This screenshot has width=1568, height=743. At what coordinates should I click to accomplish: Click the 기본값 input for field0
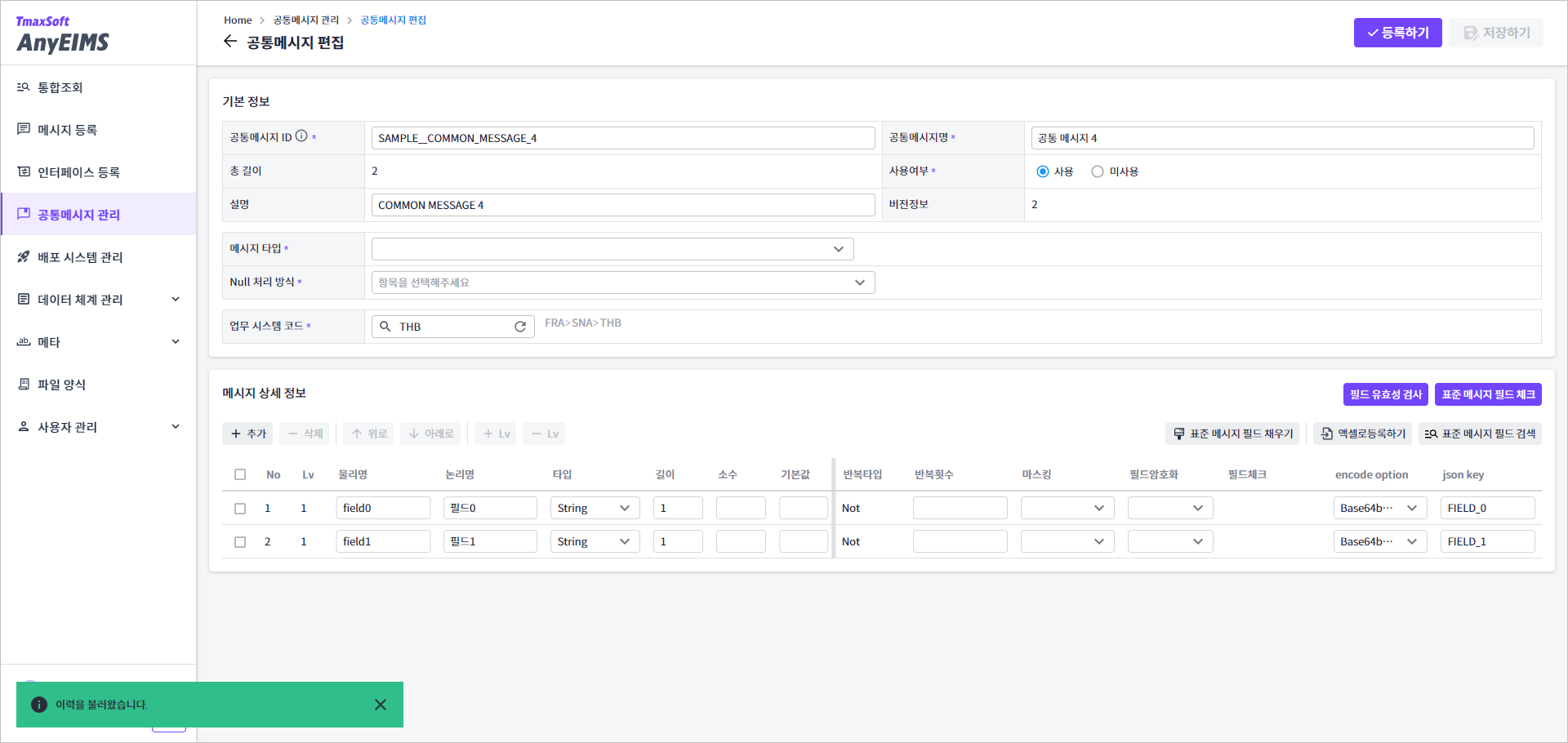click(804, 508)
